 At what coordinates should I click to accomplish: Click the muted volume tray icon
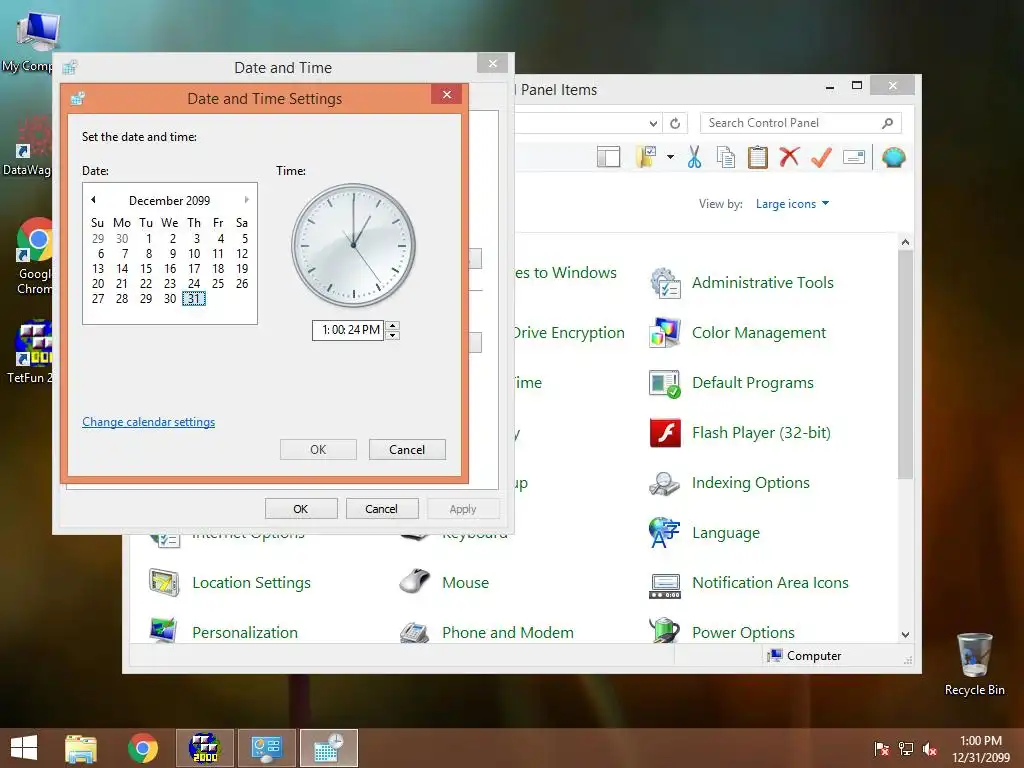point(929,749)
